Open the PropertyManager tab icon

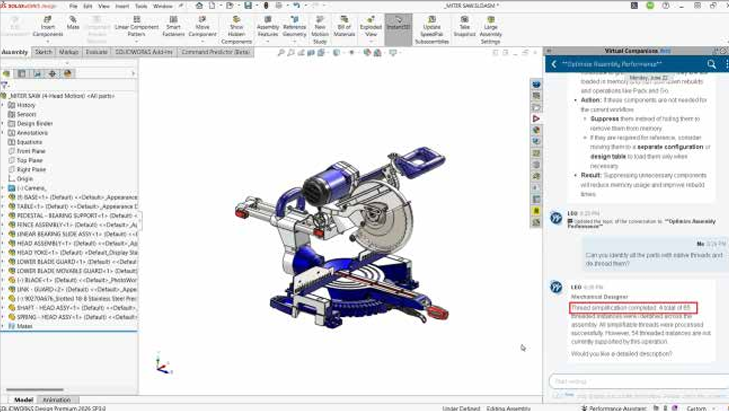[x=22, y=73]
